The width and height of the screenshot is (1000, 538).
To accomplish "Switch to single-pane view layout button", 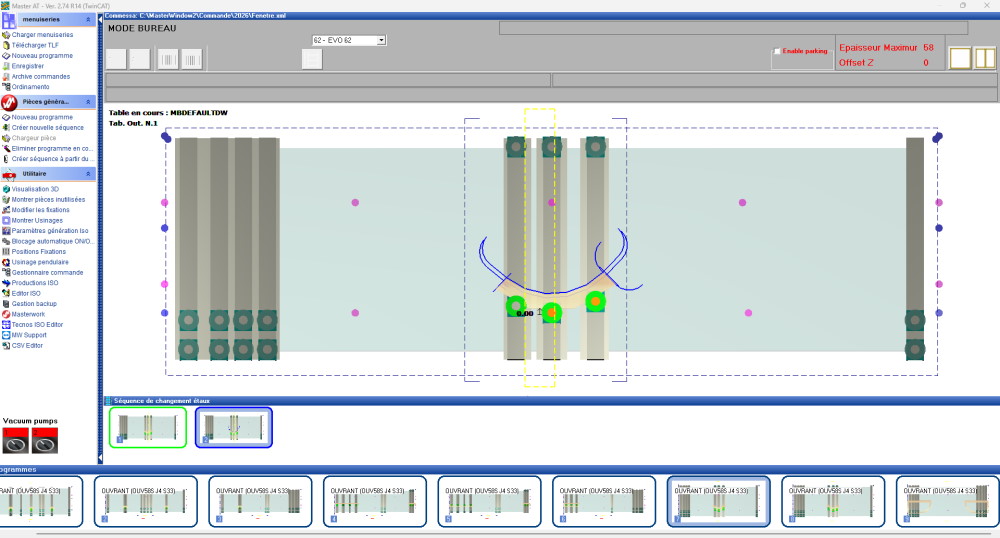I will coord(960,59).
